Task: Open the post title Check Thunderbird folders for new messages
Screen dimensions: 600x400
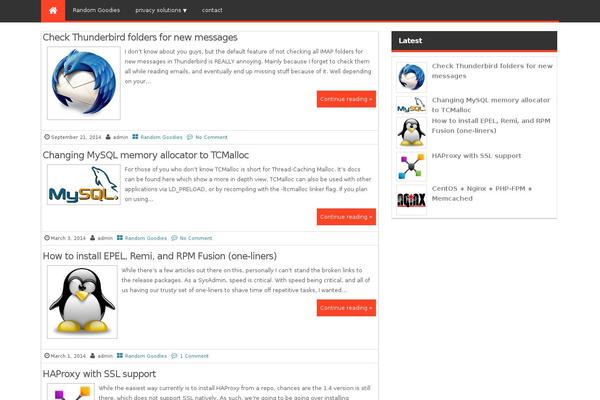Action: tap(140, 38)
